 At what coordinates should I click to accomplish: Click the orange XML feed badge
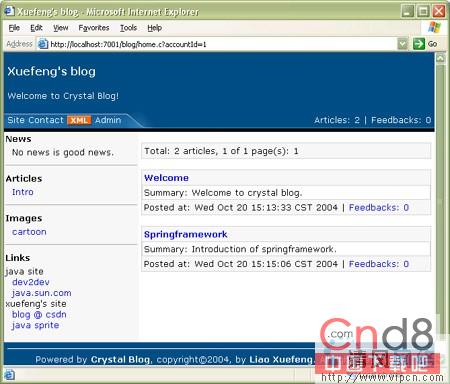tap(79, 120)
